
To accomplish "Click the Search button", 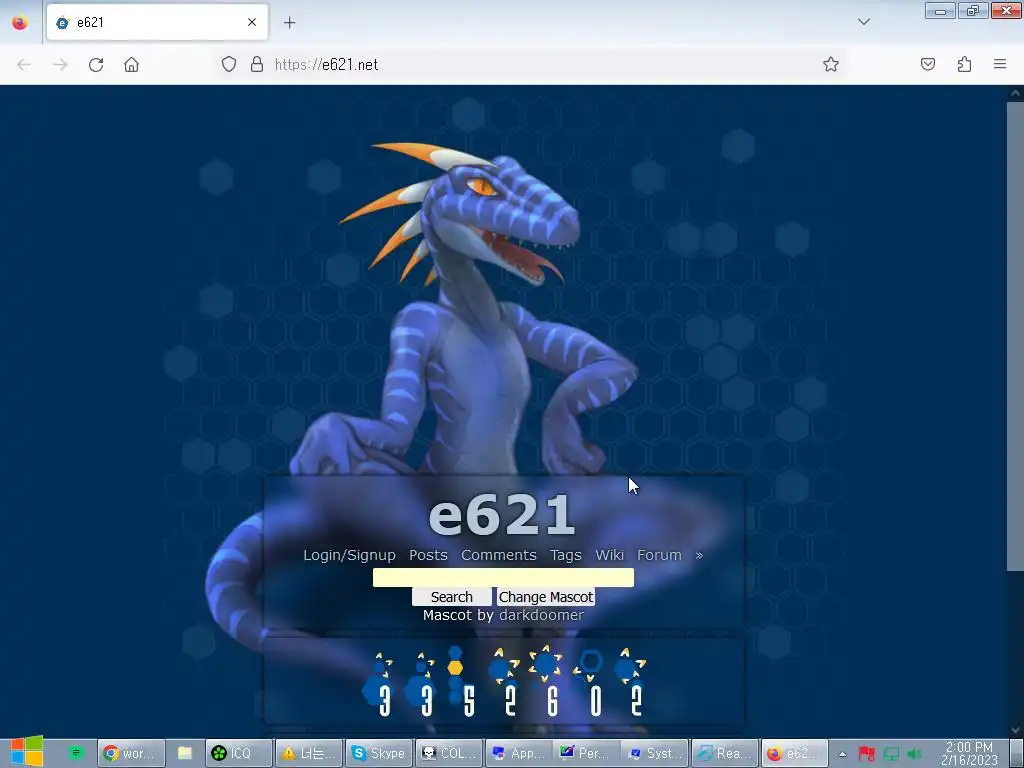I will coord(451,597).
